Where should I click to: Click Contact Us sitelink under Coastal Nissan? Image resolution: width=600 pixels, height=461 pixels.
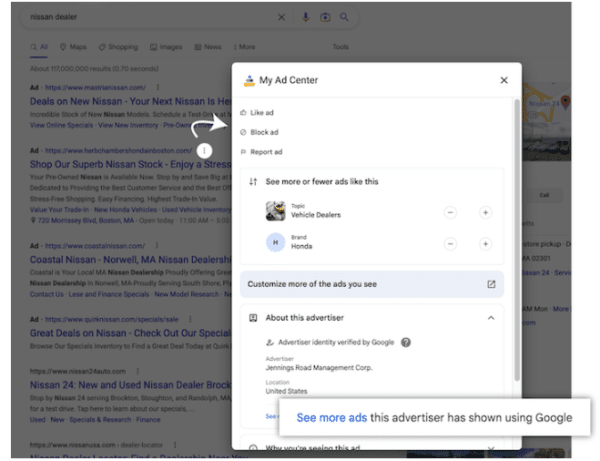tap(47, 294)
